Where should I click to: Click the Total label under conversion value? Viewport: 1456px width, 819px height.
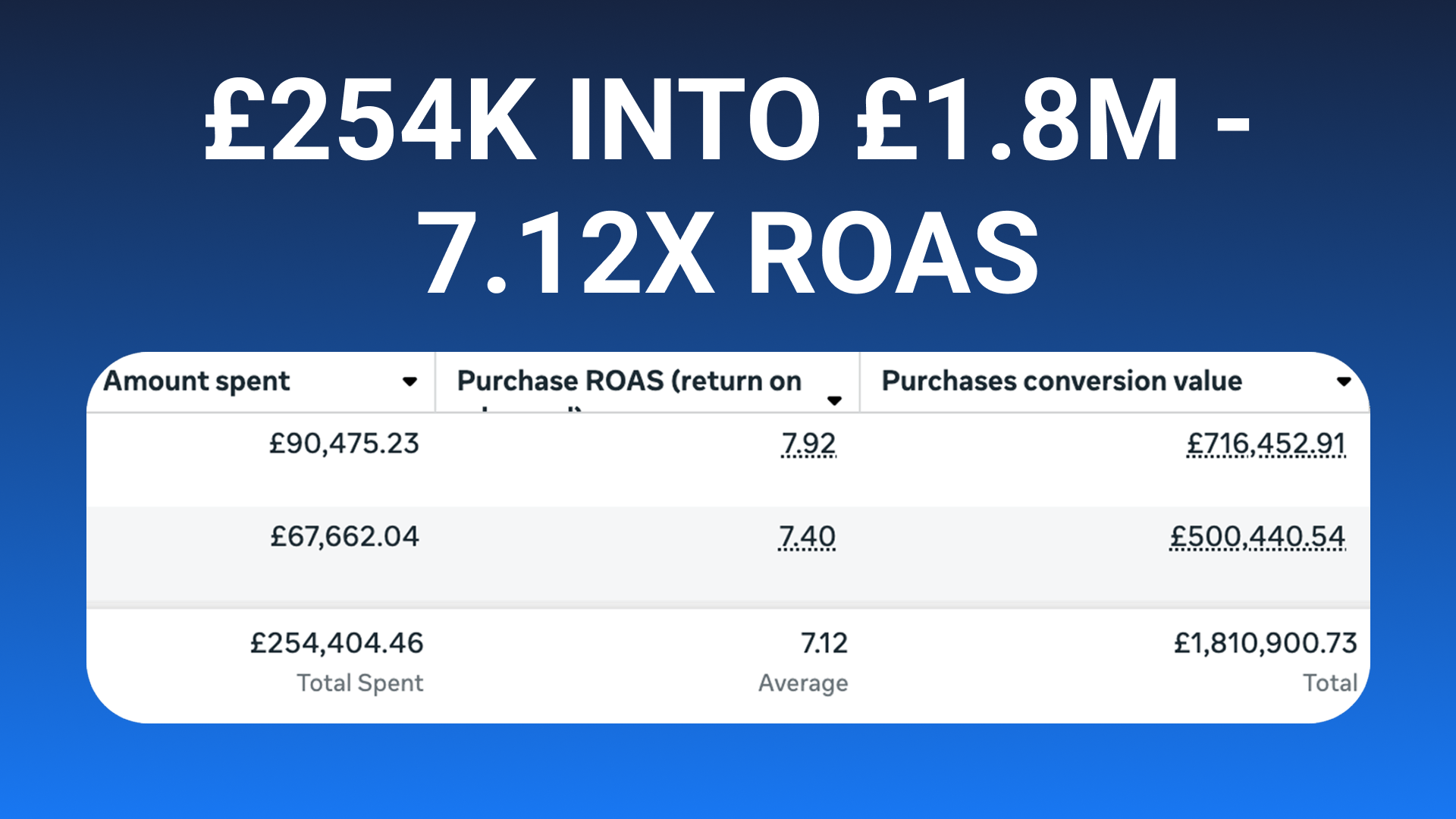(1329, 682)
